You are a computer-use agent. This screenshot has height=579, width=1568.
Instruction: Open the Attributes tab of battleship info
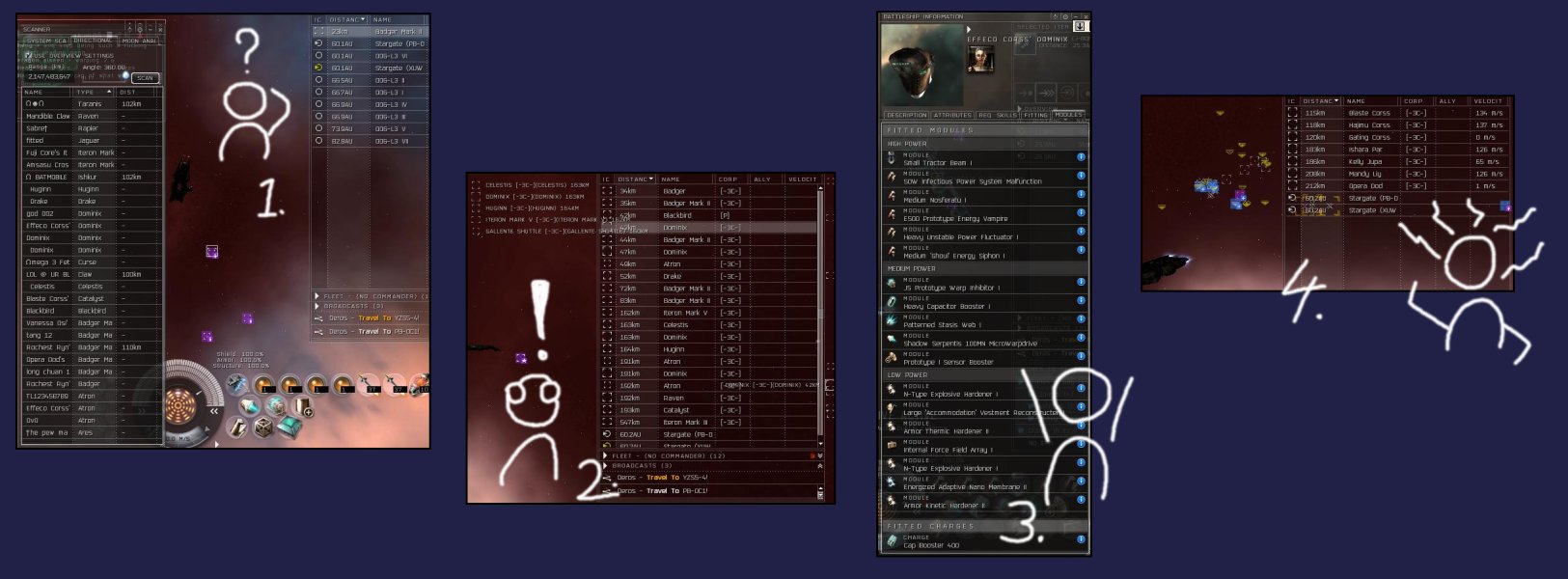click(x=952, y=115)
